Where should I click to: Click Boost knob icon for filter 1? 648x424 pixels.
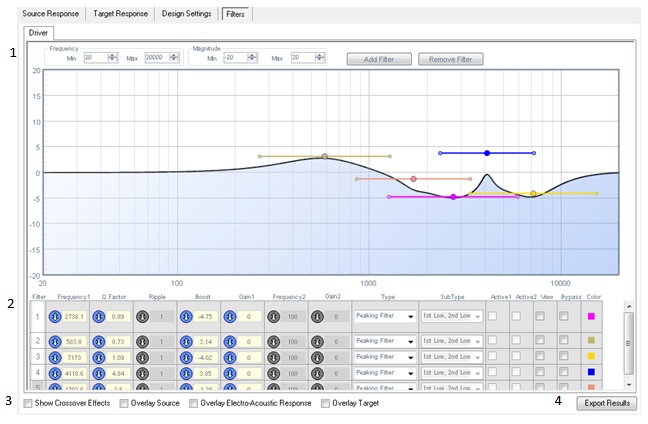click(x=186, y=317)
